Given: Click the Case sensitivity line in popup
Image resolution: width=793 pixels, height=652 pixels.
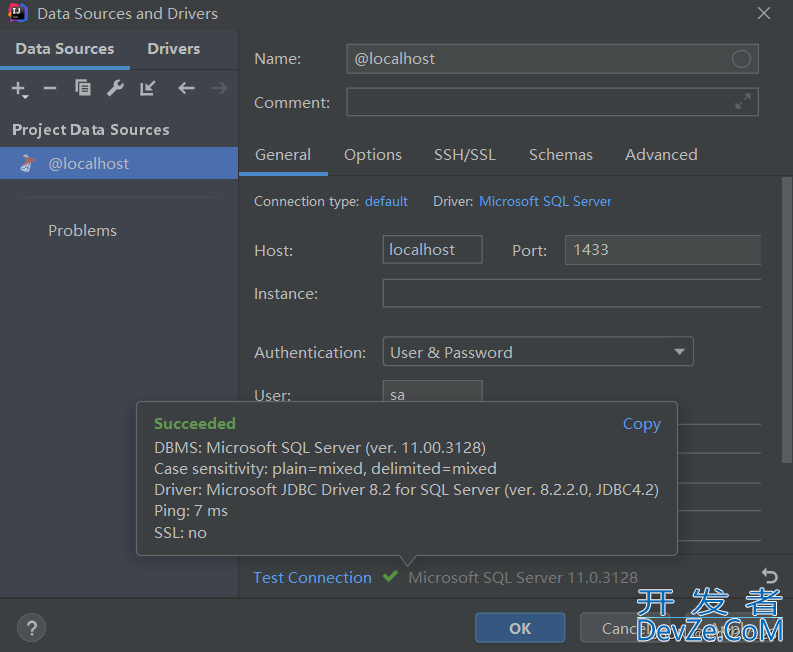Looking at the screenshot, I should pyautogui.click(x=325, y=469).
